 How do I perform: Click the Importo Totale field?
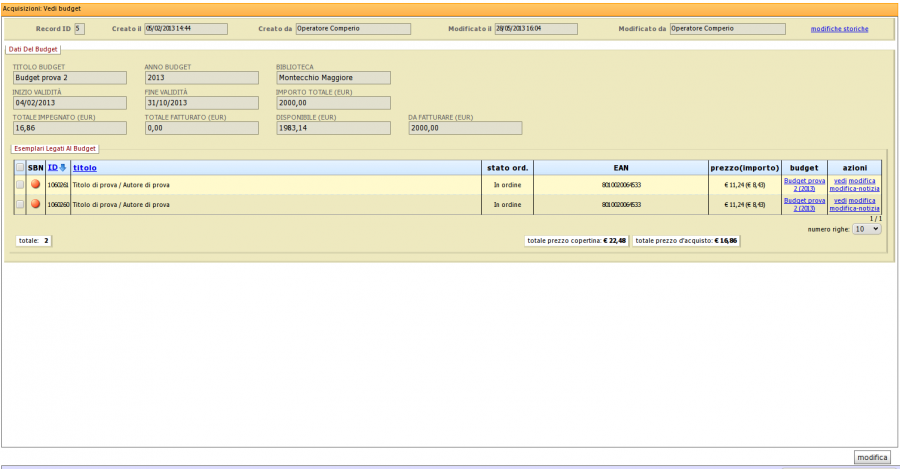pyautogui.click(x=333, y=102)
